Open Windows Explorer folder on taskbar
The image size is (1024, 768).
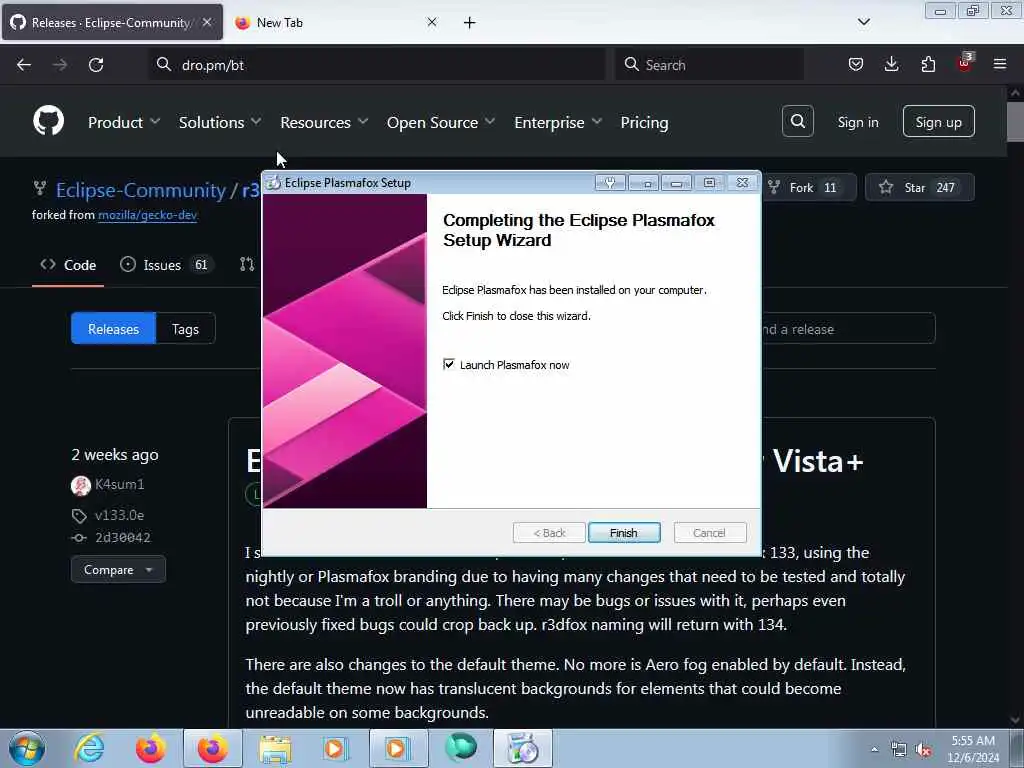pyautogui.click(x=275, y=748)
